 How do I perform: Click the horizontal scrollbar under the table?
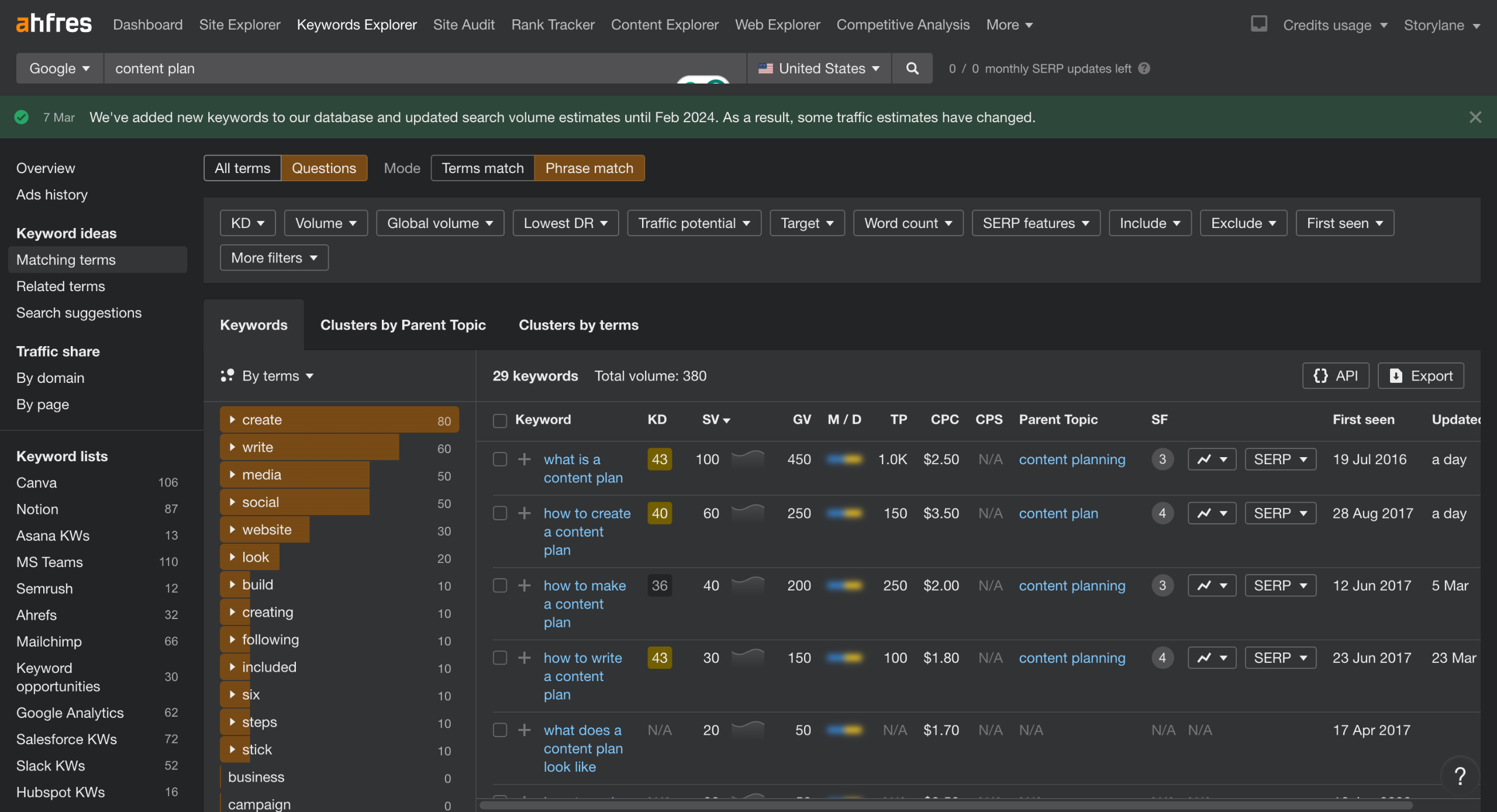point(946,805)
